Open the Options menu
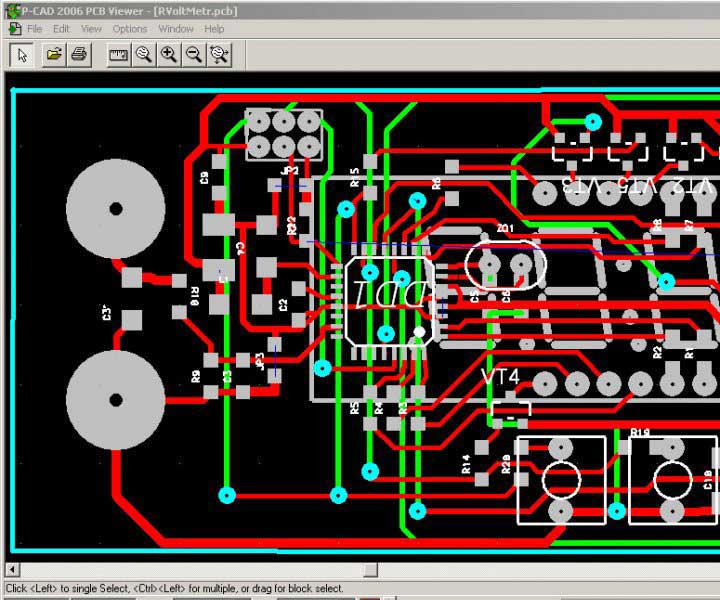Viewport: 720px width, 600px height. [130, 29]
